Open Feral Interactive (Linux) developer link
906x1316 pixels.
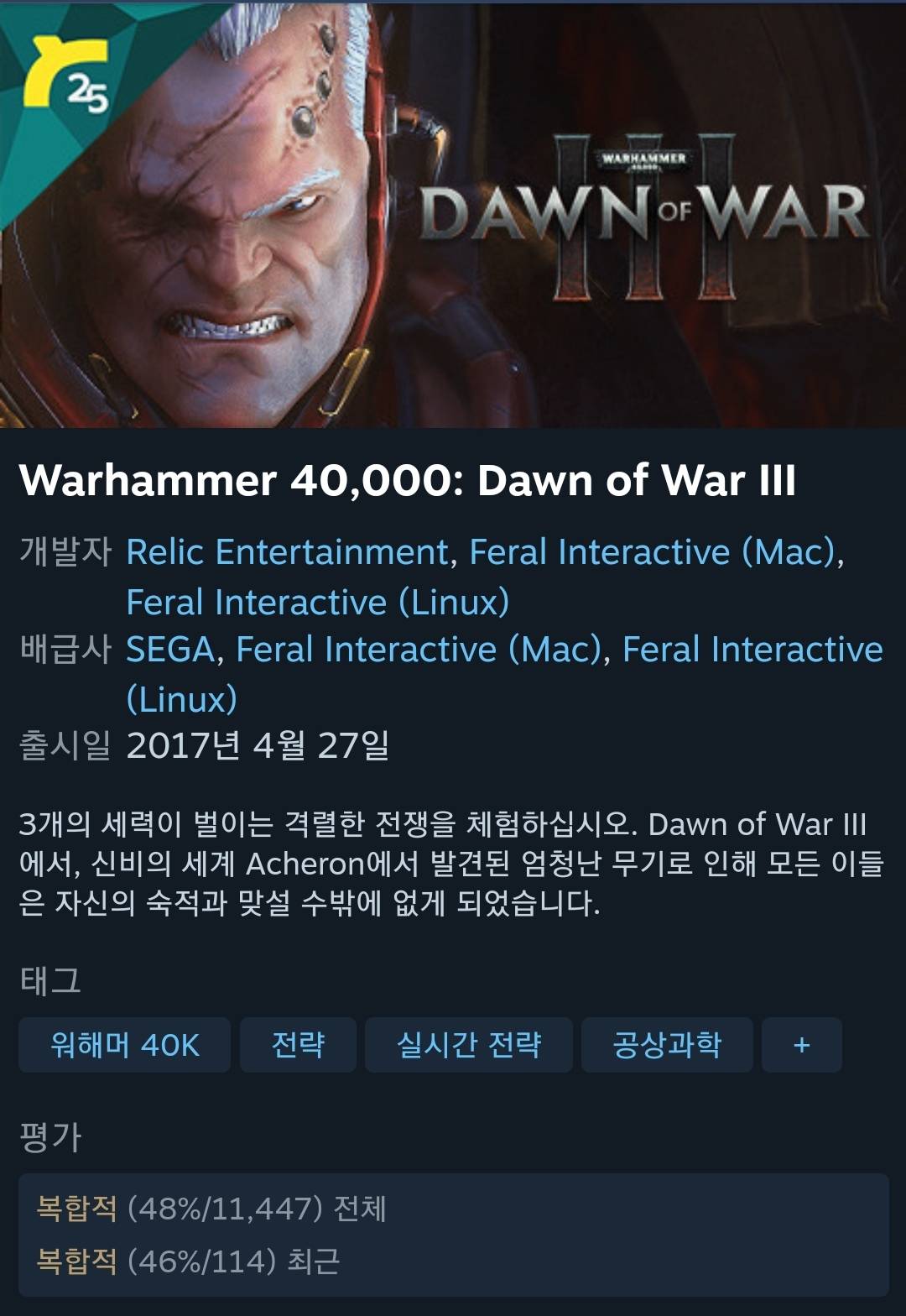(x=318, y=602)
